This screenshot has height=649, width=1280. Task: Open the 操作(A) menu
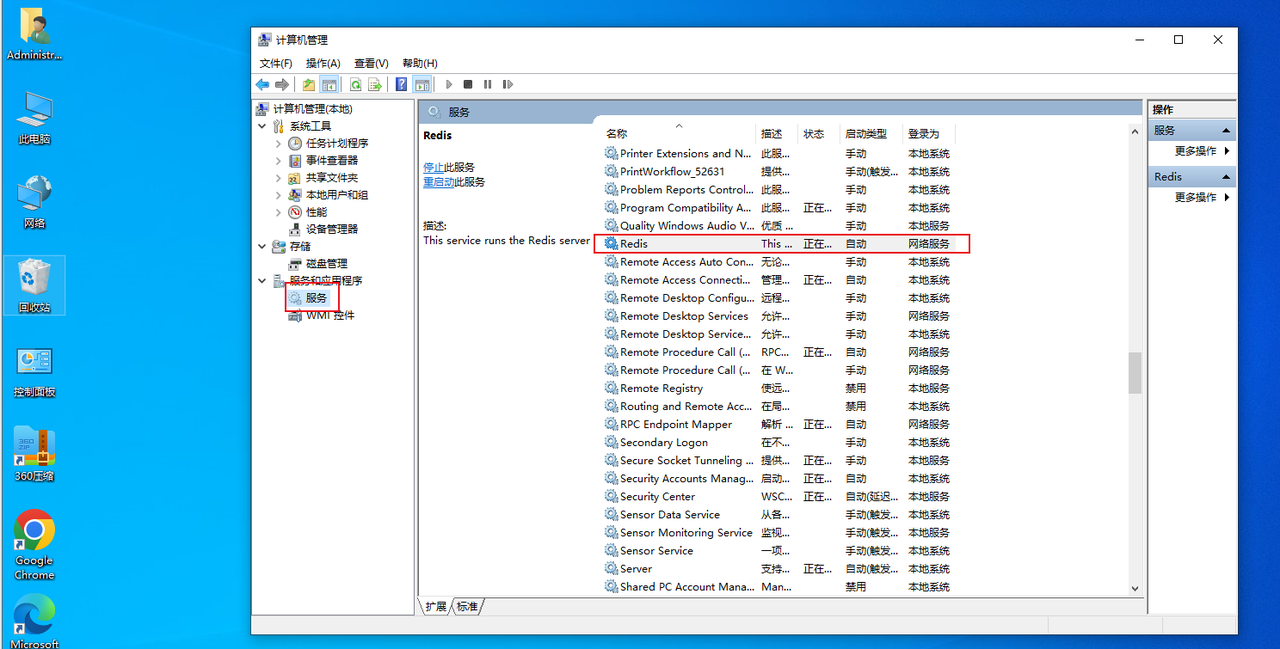pos(323,63)
